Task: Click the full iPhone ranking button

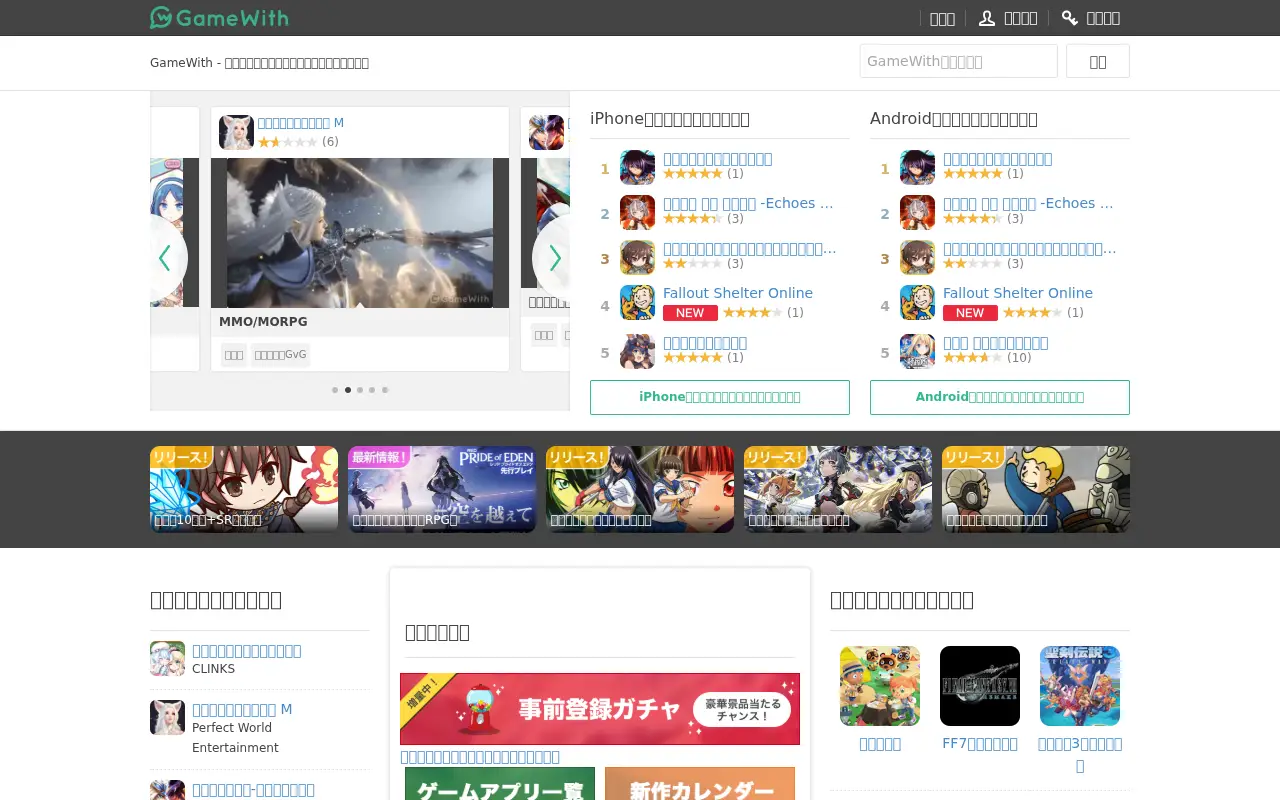Action: tap(720, 397)
